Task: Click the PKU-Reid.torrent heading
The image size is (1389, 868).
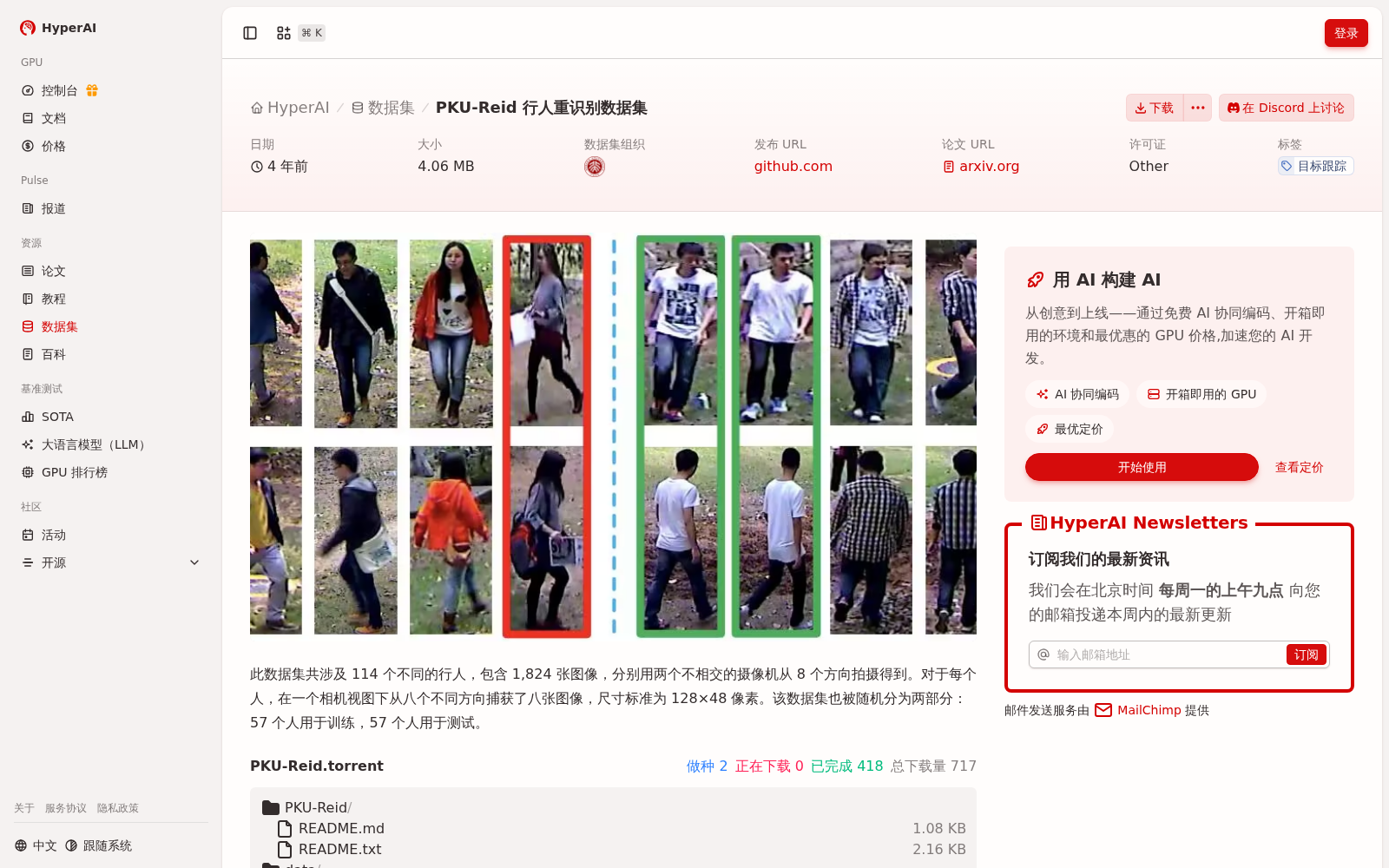Action: [x=317, y=766]
